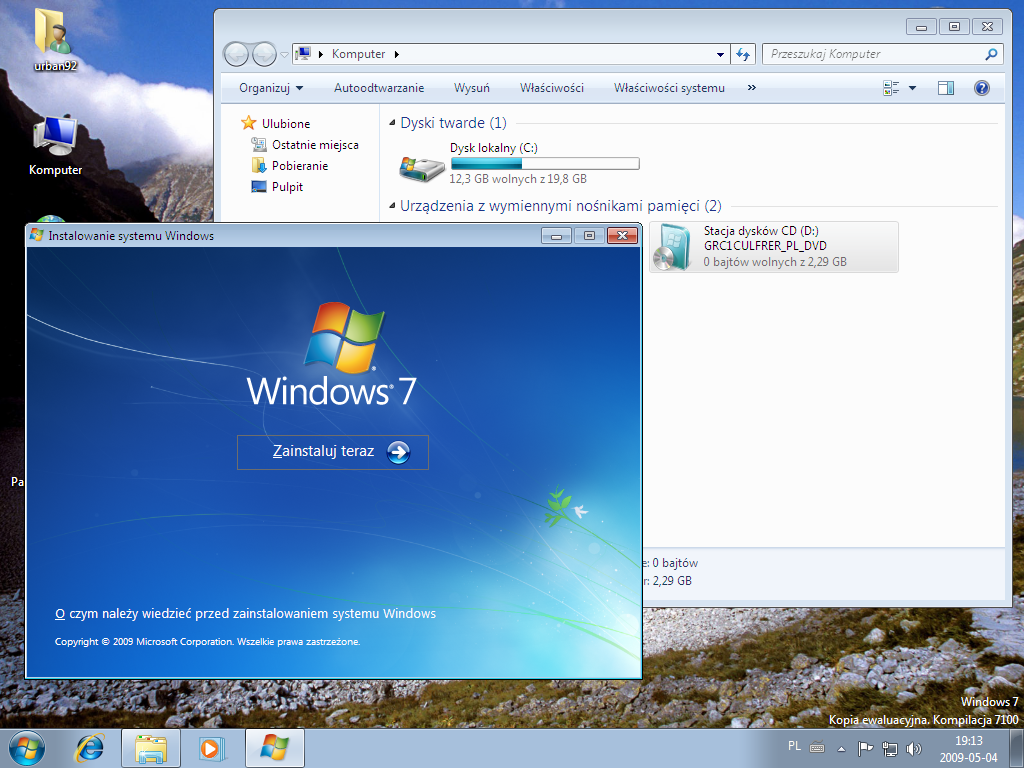Open recent pages dropdown beside Forward arrow

click(x=285, y=54)
